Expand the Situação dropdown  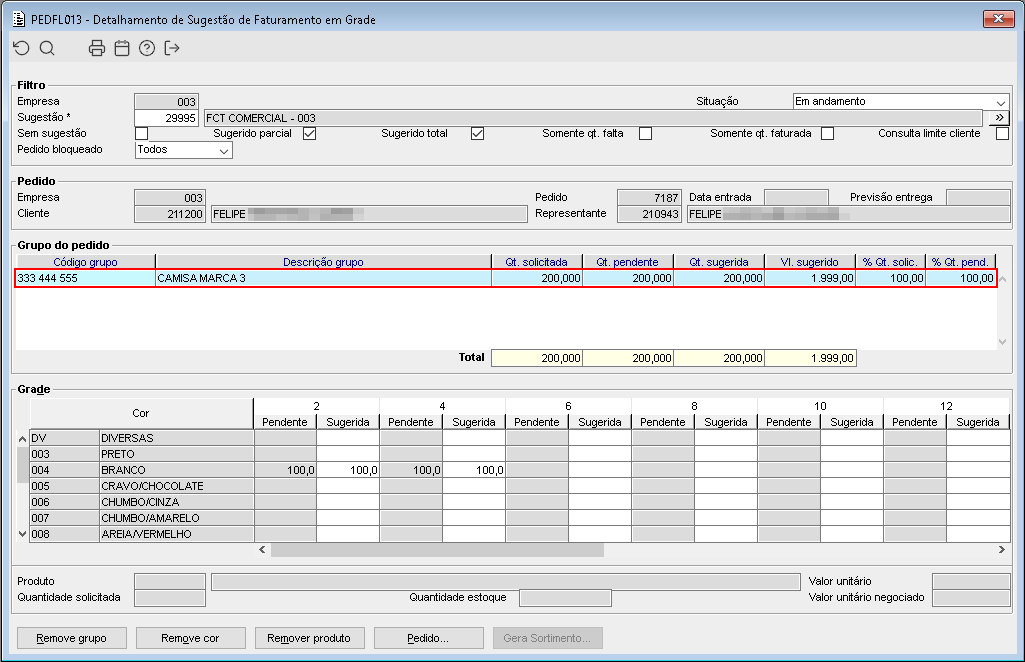point(1001,102)
